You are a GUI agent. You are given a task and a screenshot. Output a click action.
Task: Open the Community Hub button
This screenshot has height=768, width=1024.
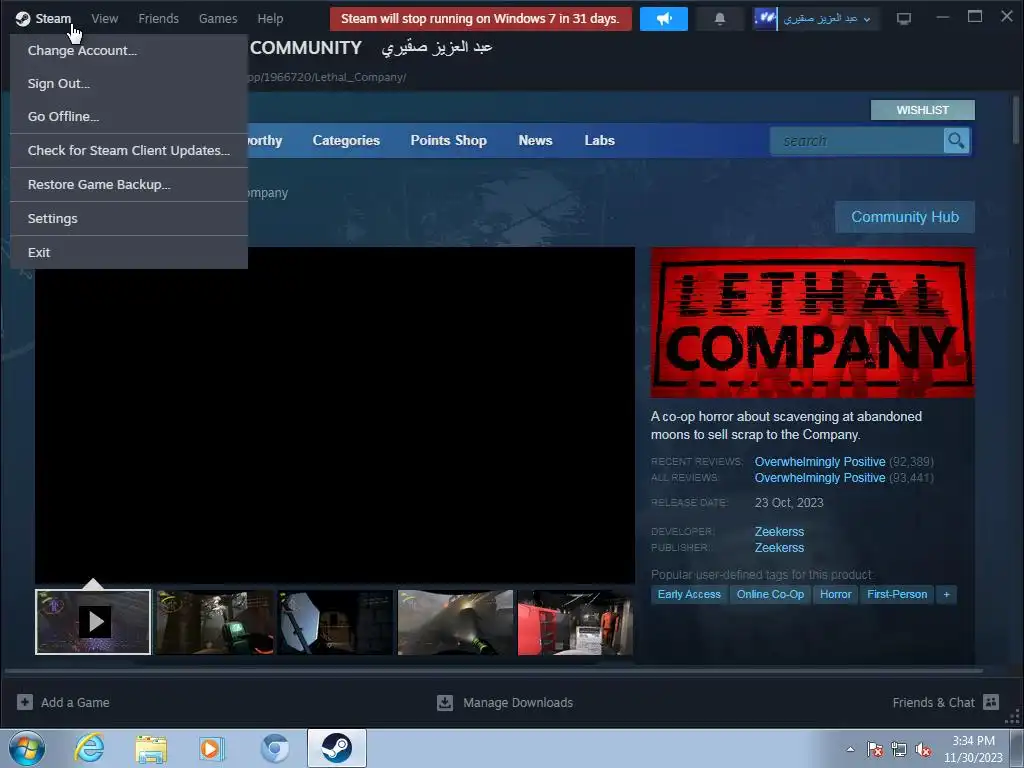[x=904, y=217]
